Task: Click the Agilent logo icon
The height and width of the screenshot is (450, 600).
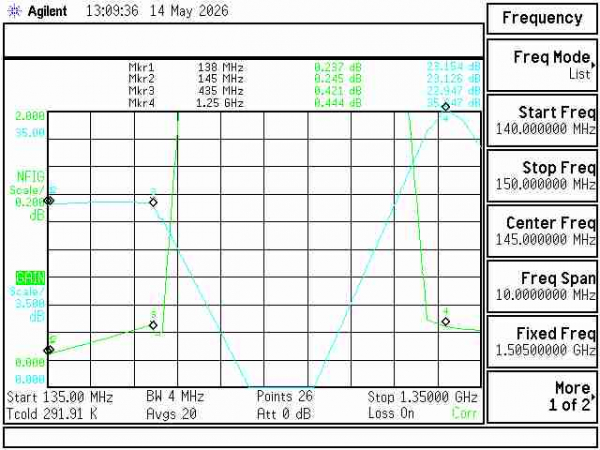Action: click(x=15, y=11)
